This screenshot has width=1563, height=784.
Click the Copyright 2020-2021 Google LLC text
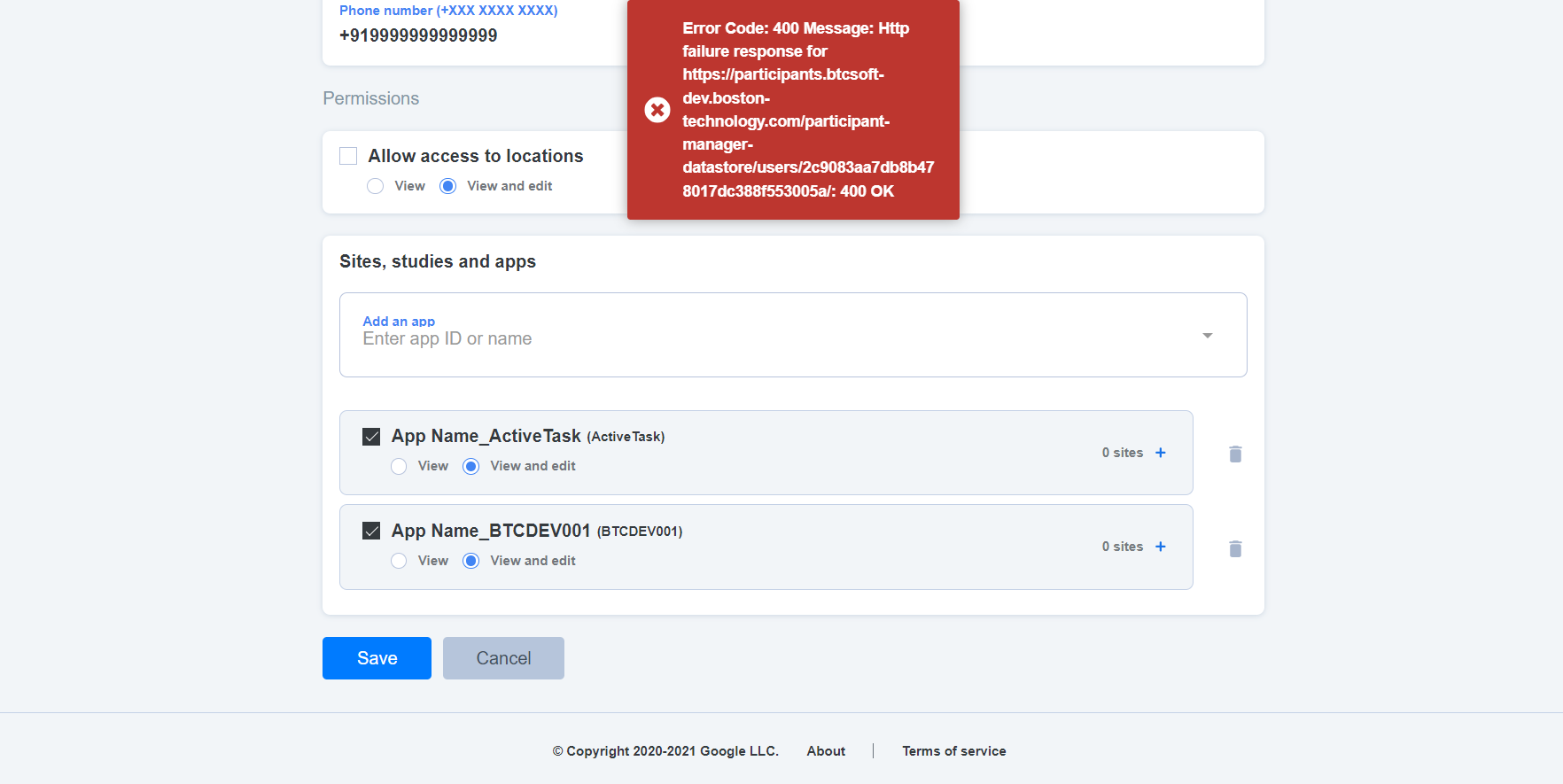click(665, 751)
